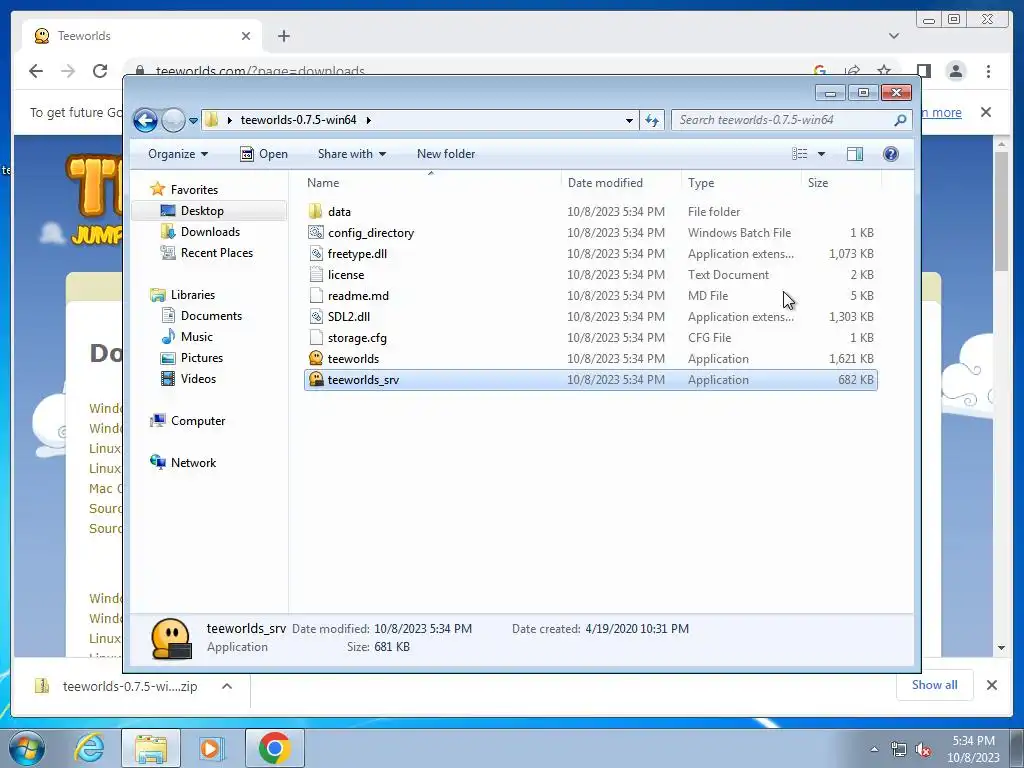Select the data folder icon
The width and height of the screenshot is (1024, 768).
click(x=315, y=212)
